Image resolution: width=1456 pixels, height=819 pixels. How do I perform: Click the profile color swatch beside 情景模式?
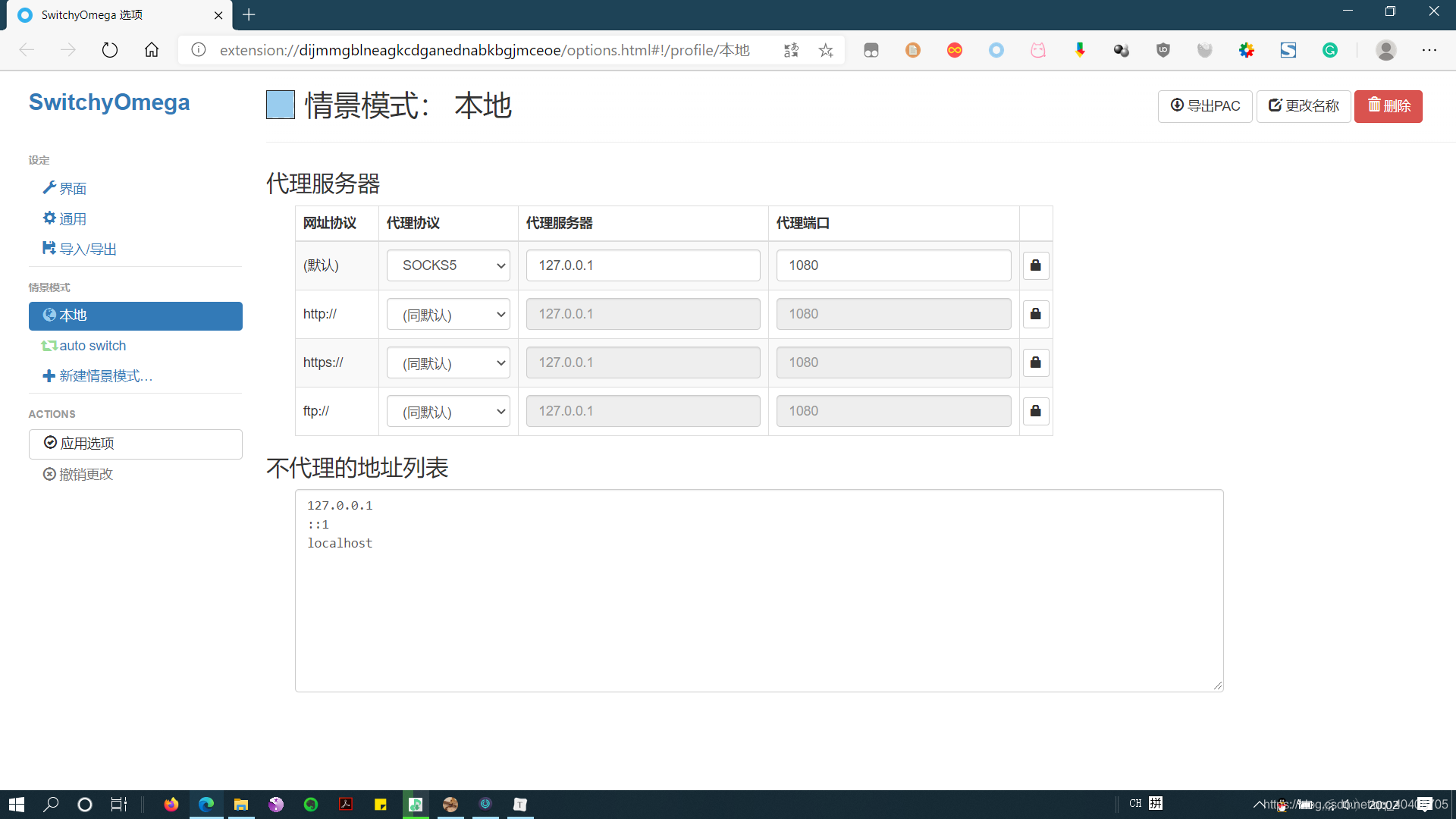click(x=281, y=105)
